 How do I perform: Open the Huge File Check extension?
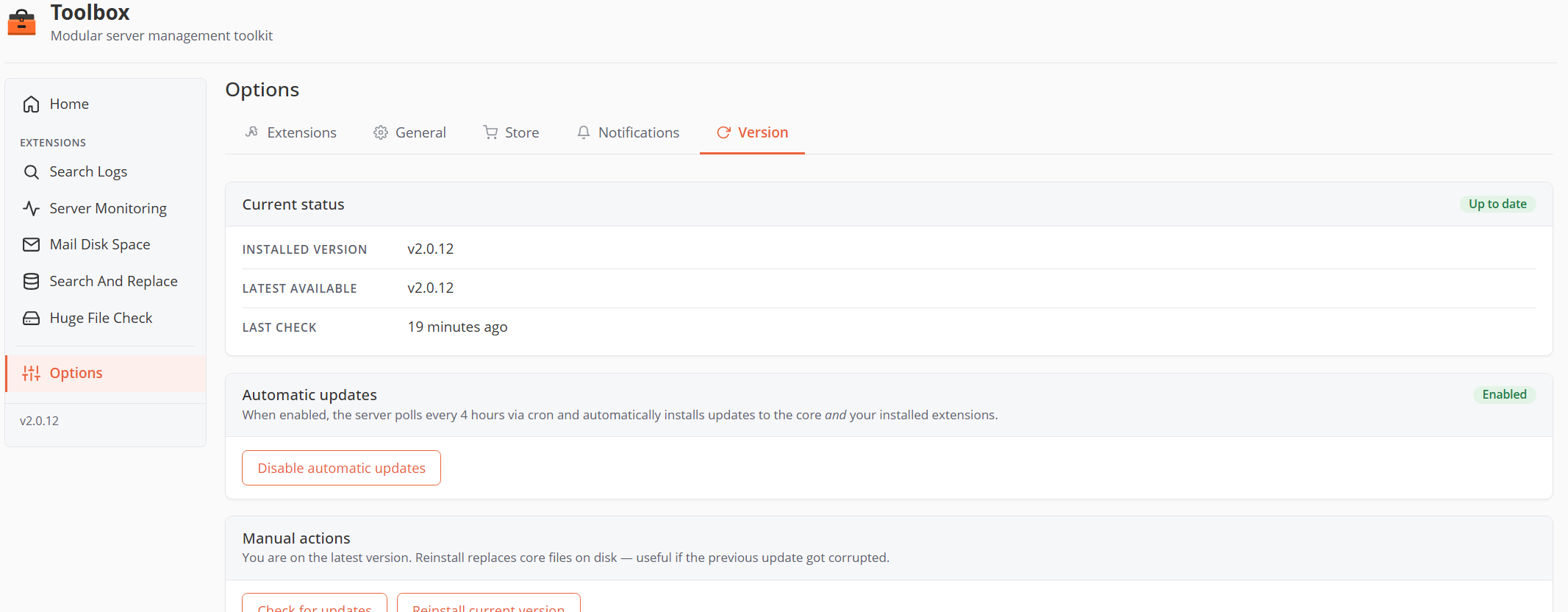[106, 319]
